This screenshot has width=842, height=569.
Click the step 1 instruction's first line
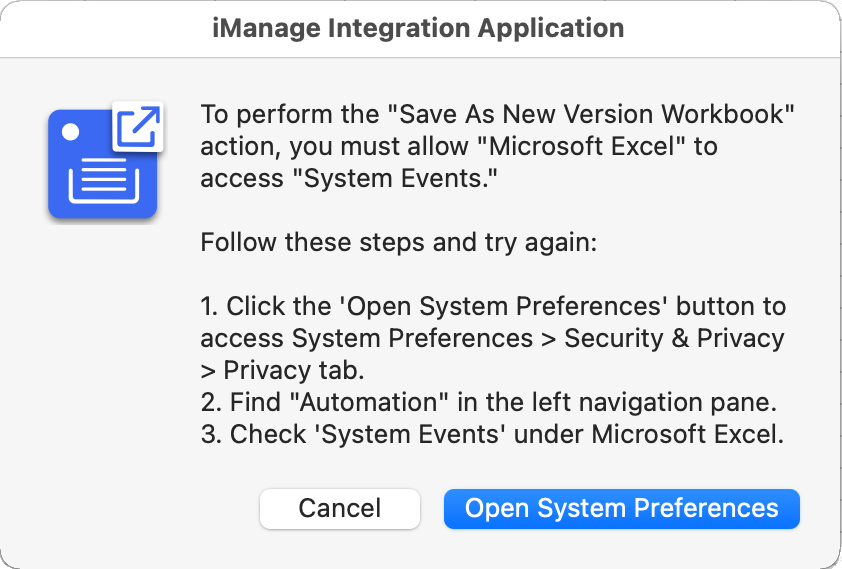[493, 306]
